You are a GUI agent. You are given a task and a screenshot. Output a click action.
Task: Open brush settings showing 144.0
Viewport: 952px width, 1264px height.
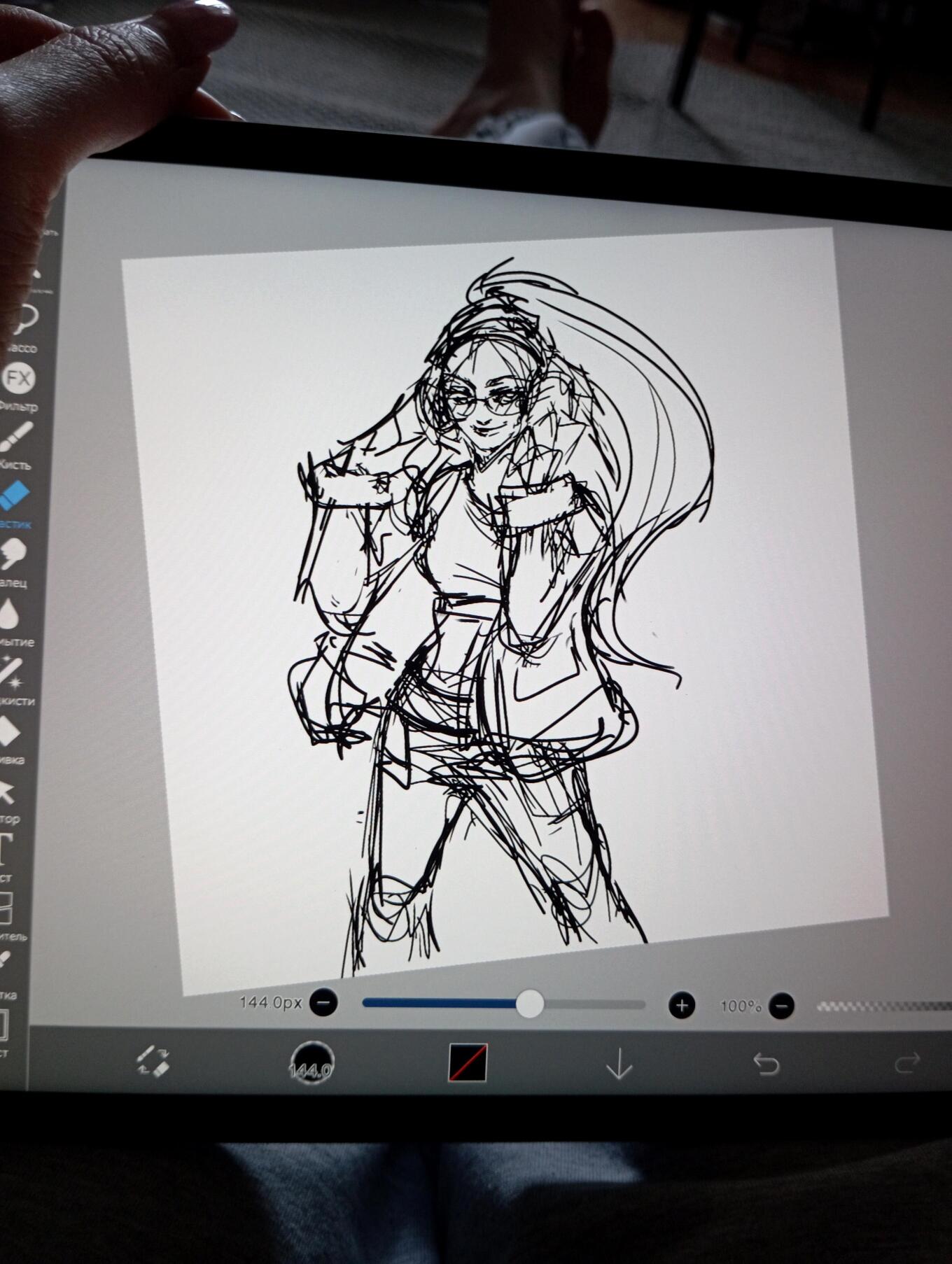coord(311,1063)
